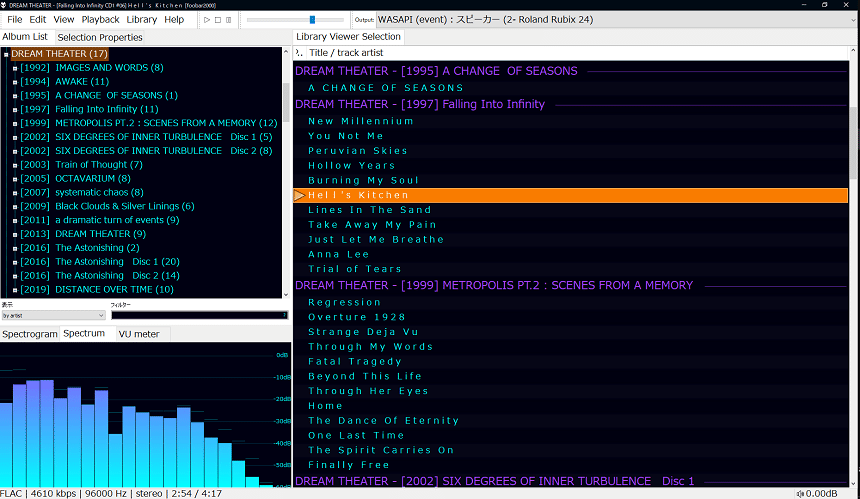
Task: Click the now-playing arrow beside Hell's Kitchen
Action: 299,195
